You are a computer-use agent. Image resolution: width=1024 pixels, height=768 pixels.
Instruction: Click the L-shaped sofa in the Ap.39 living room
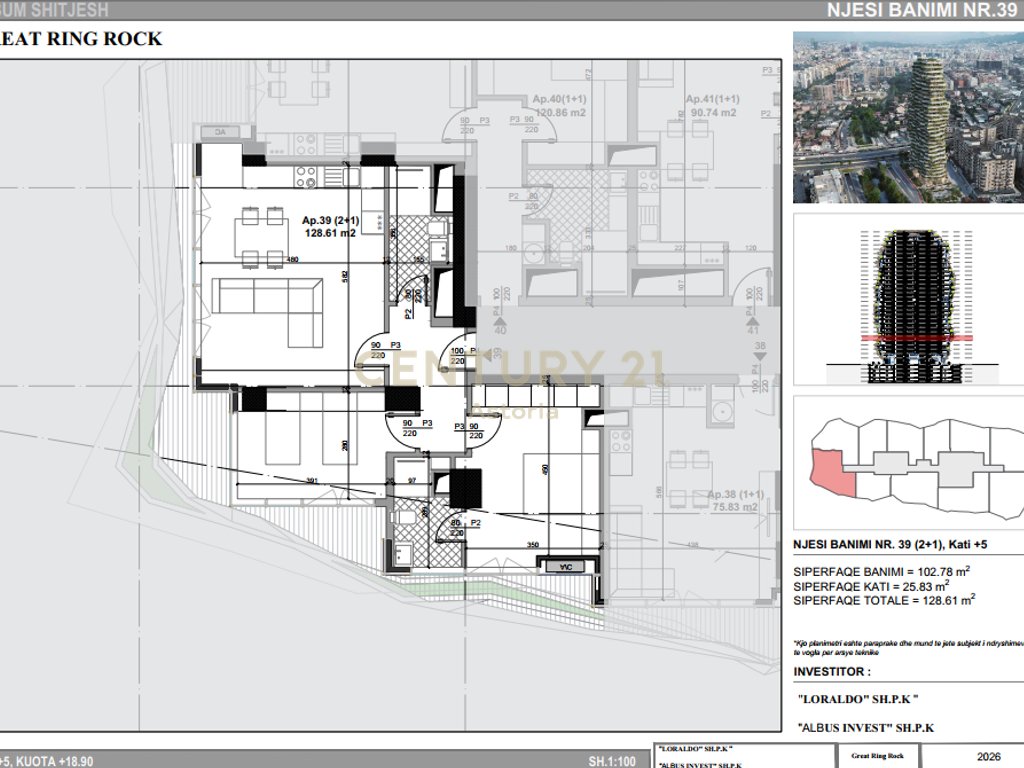tap(268, 313)
